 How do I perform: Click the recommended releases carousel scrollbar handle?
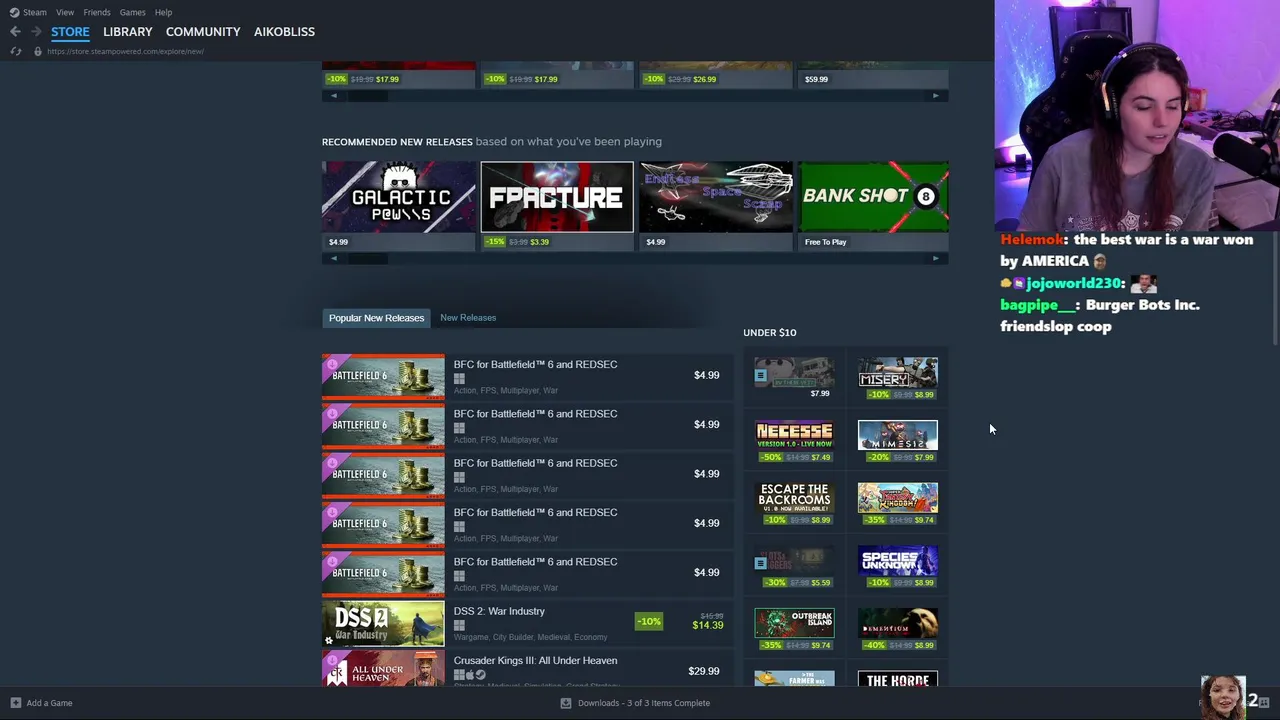[367, 258]
